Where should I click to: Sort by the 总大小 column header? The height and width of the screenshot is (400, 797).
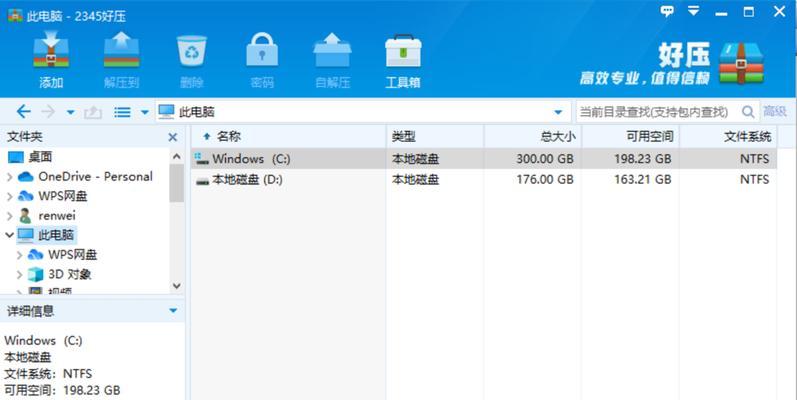(x=533, y=136)
